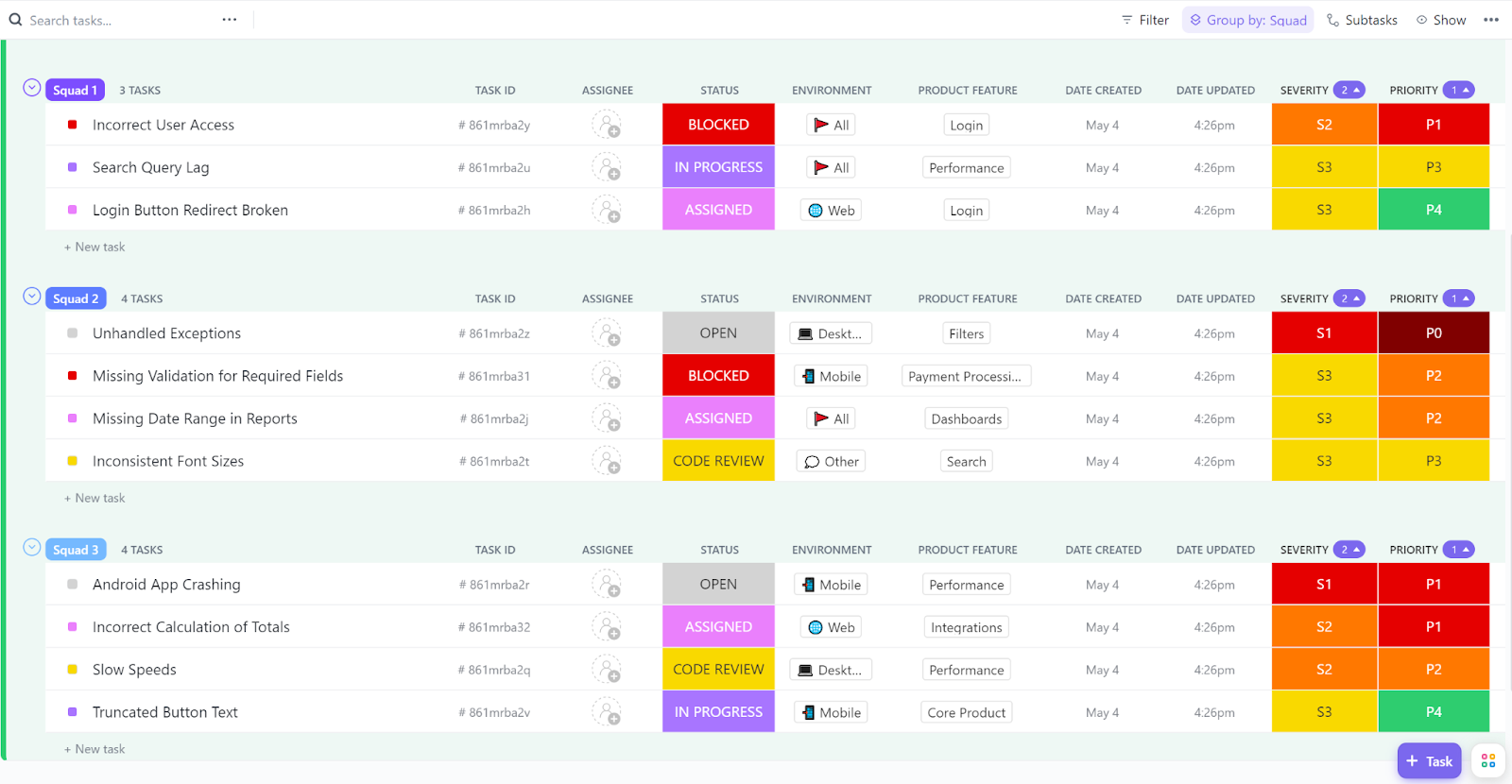This screenshot has width=1512, height=784.
Task: Toggle the Show options control
Action: tap(1441, 20)
